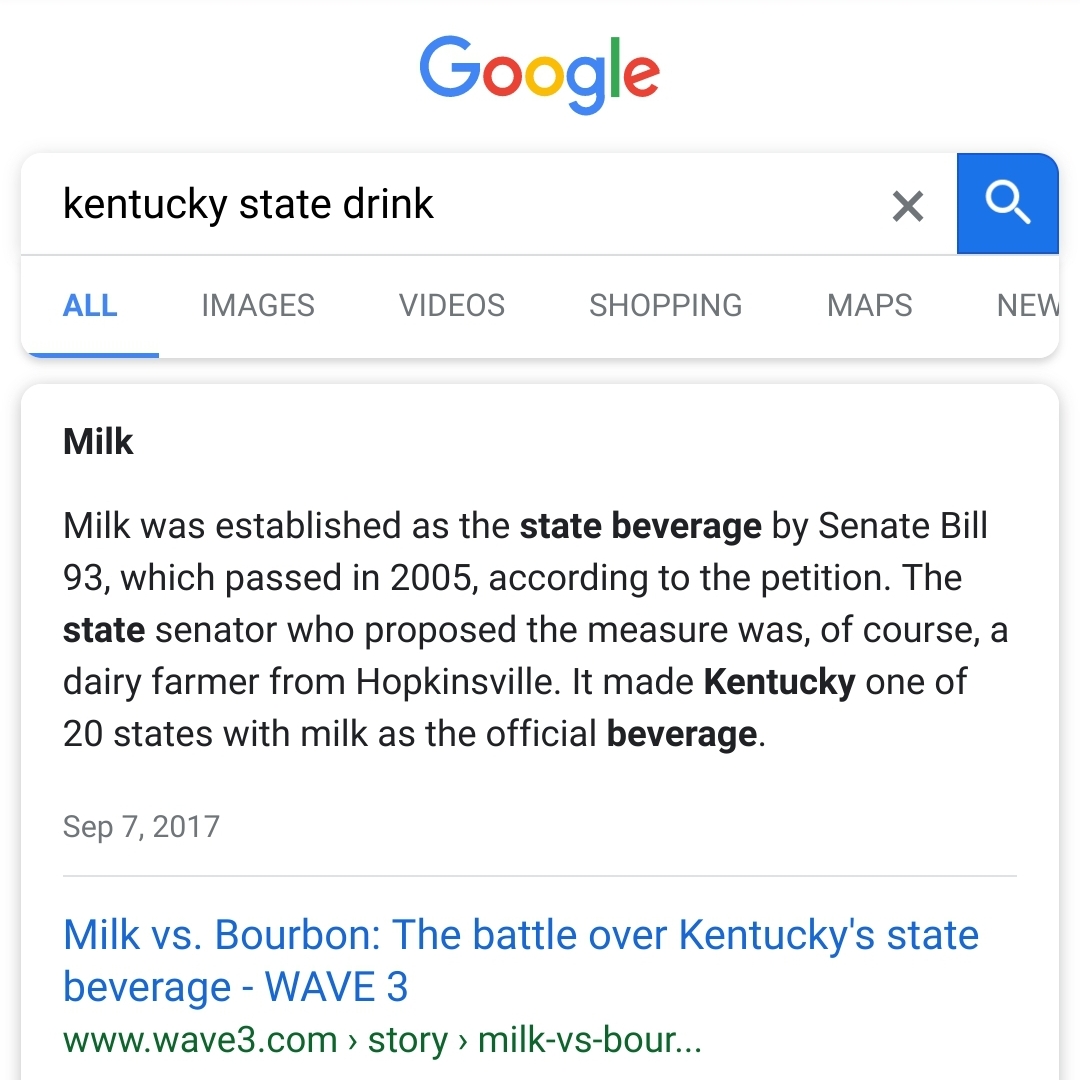This screenshot has height=1080, width=1080.
Task: Click the WAVE 3 result title second line
Action: 236,987
